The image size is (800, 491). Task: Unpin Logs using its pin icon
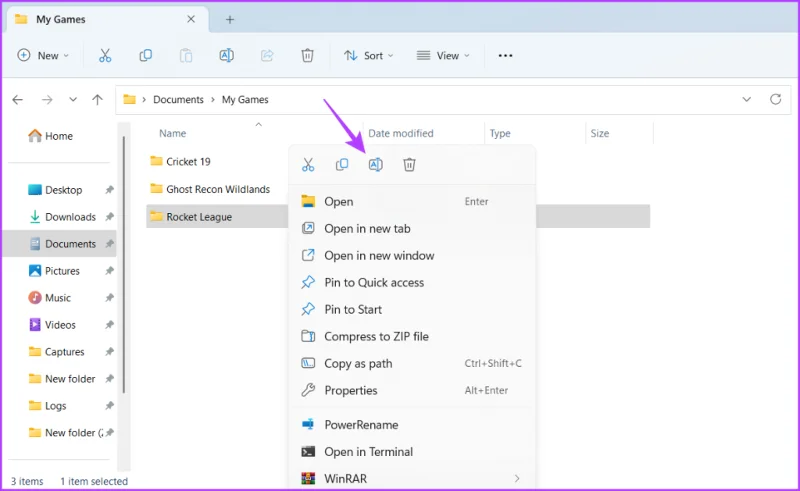point(109,406)
